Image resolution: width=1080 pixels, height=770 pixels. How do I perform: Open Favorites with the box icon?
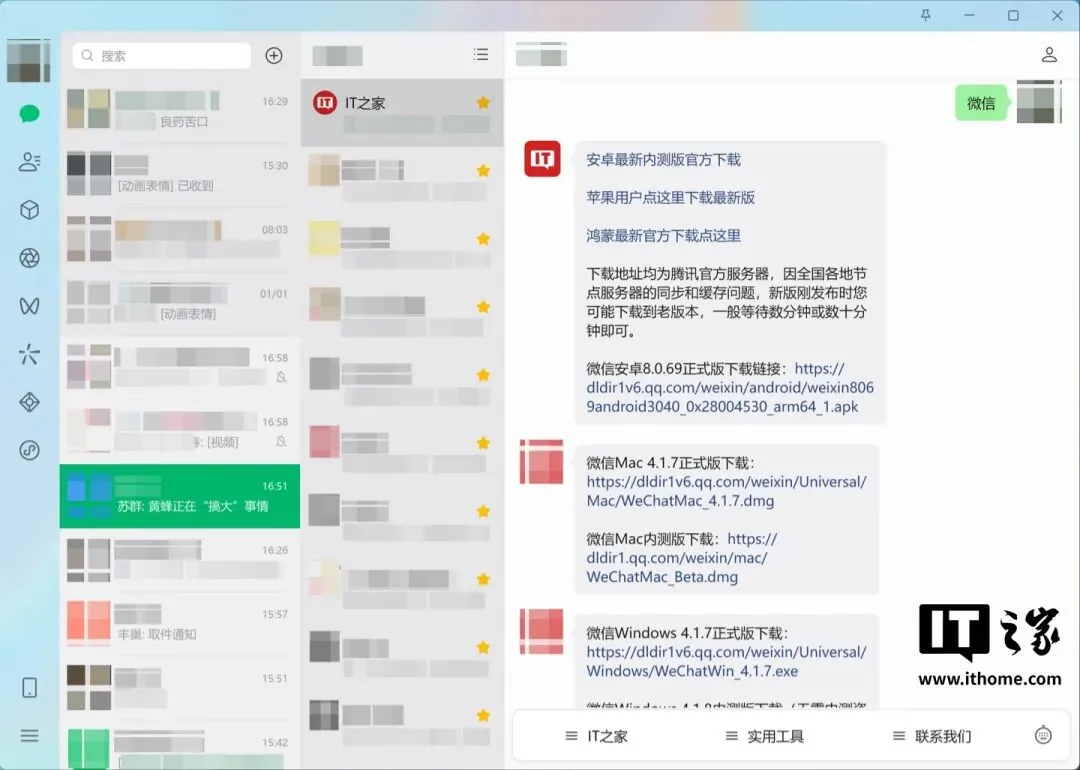(x=28, y=210)
